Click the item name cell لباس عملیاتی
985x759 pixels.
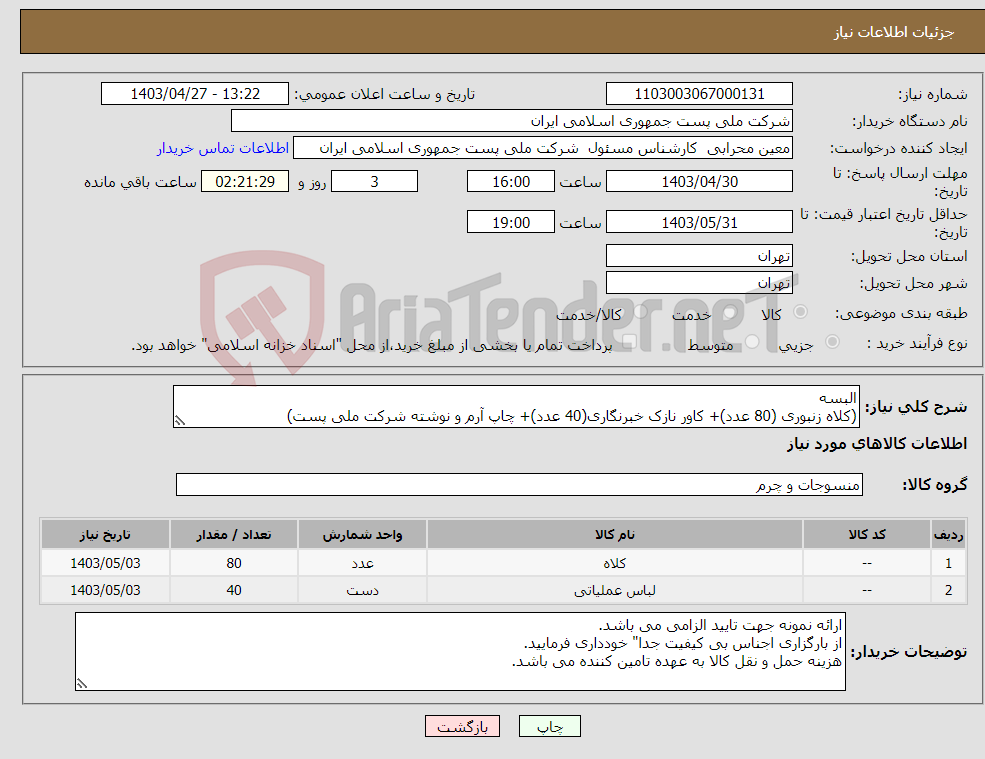tap(615, 590)
